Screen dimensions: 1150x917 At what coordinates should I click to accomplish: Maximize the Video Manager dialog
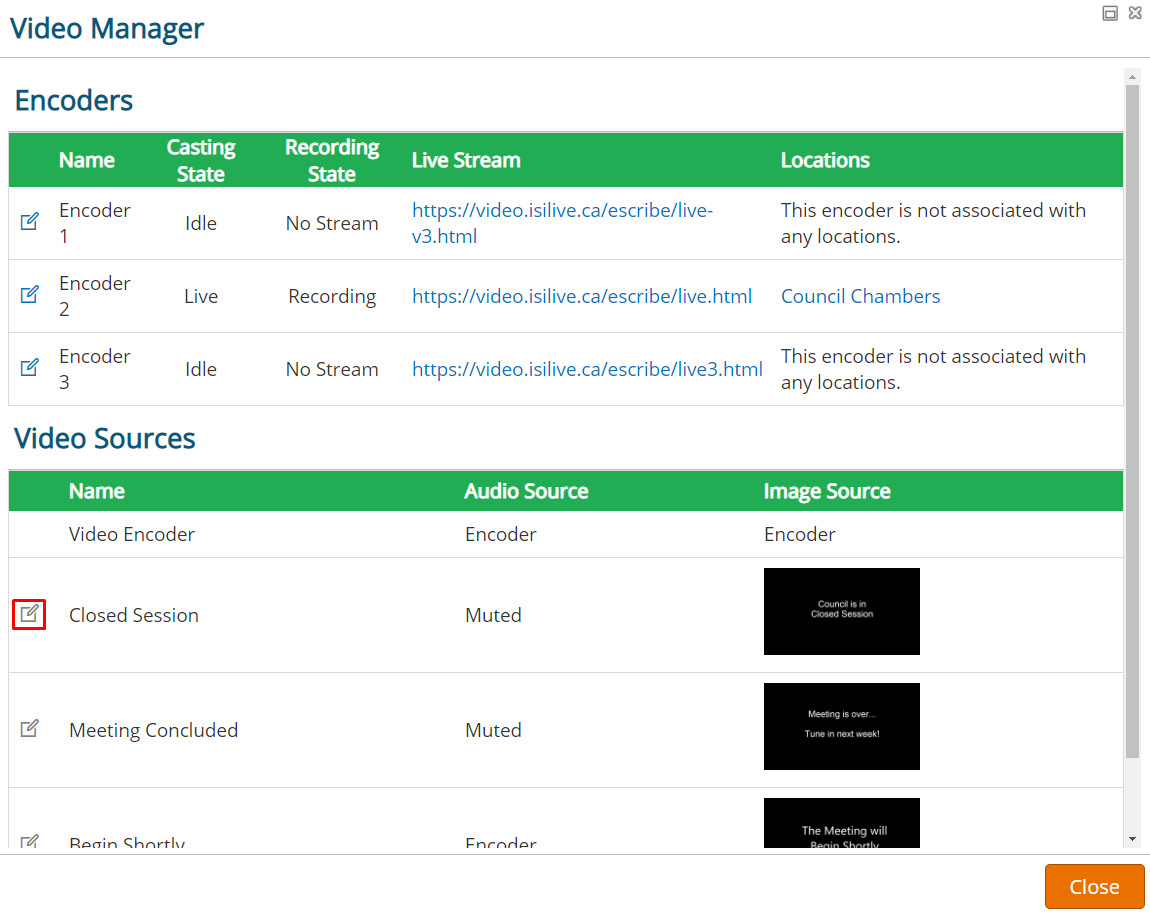click(x=1110, y=13)
